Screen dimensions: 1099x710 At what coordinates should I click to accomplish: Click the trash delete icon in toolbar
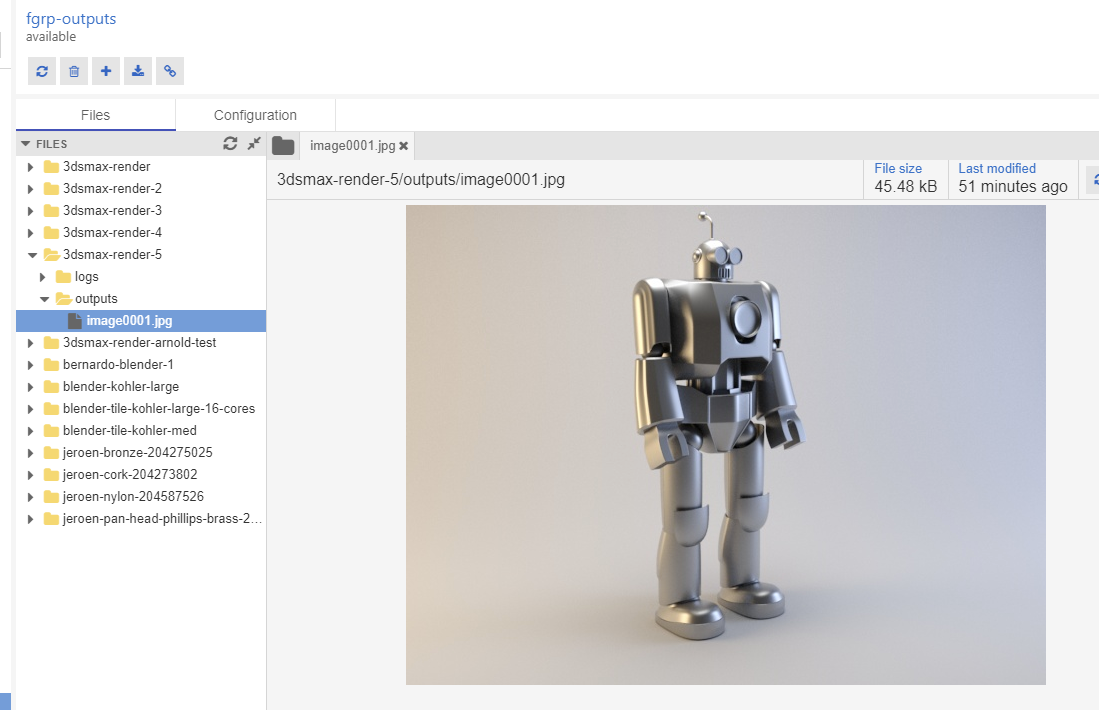[x=74, y=71]
